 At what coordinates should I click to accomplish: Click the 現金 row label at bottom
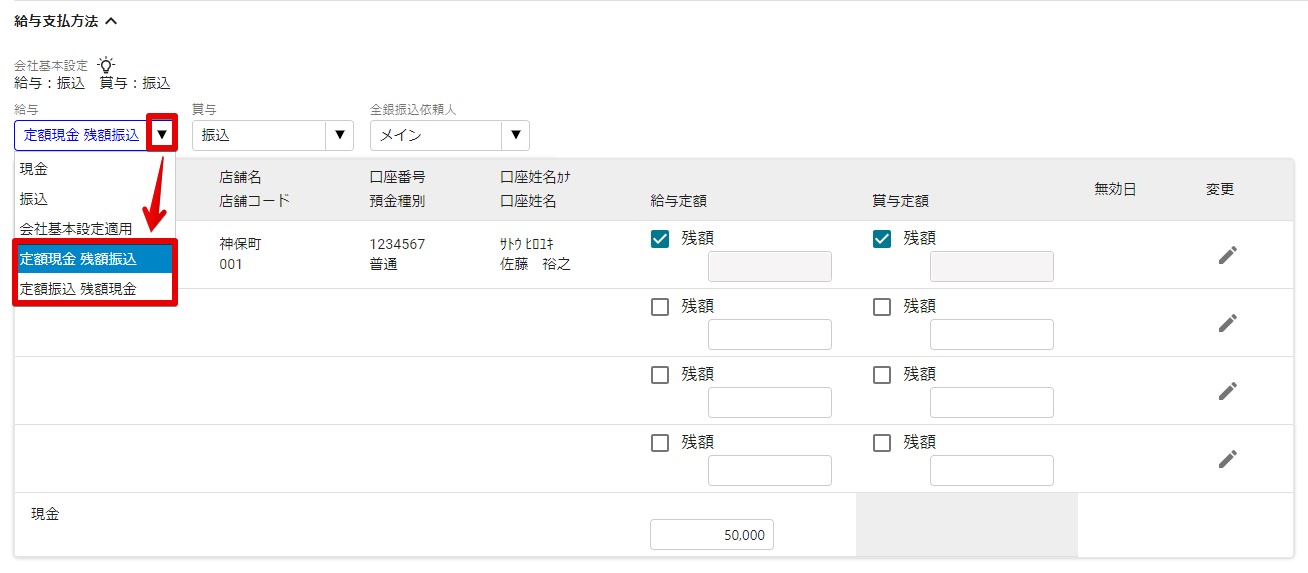coord(45,514)
